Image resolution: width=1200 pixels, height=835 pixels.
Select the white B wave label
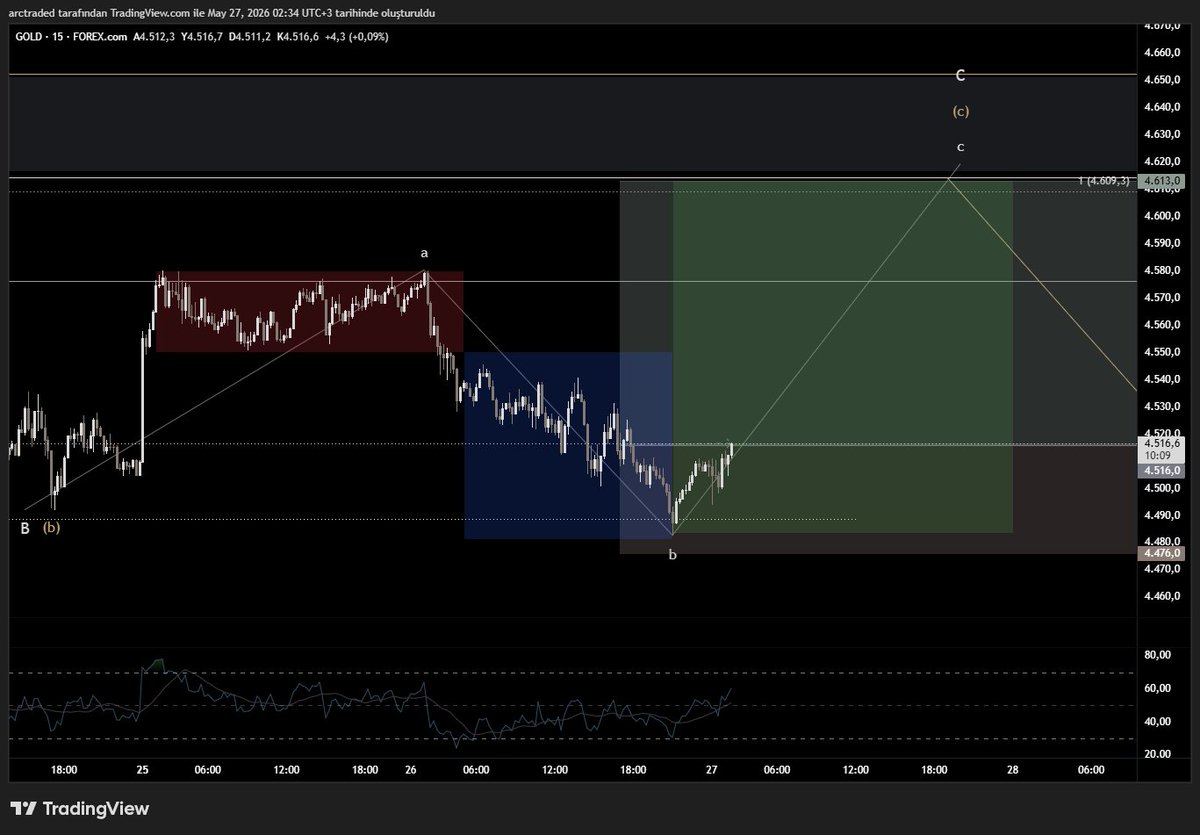25,528
